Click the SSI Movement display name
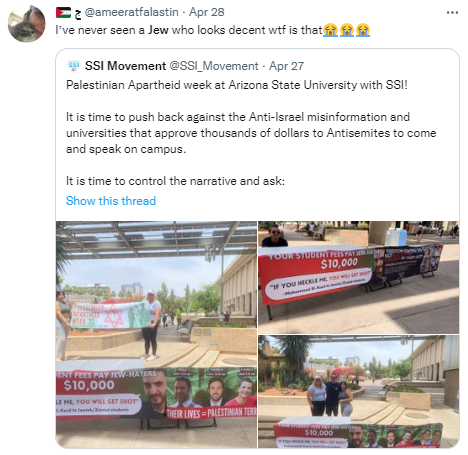The image size is (468, 455). tap(125, 66)
